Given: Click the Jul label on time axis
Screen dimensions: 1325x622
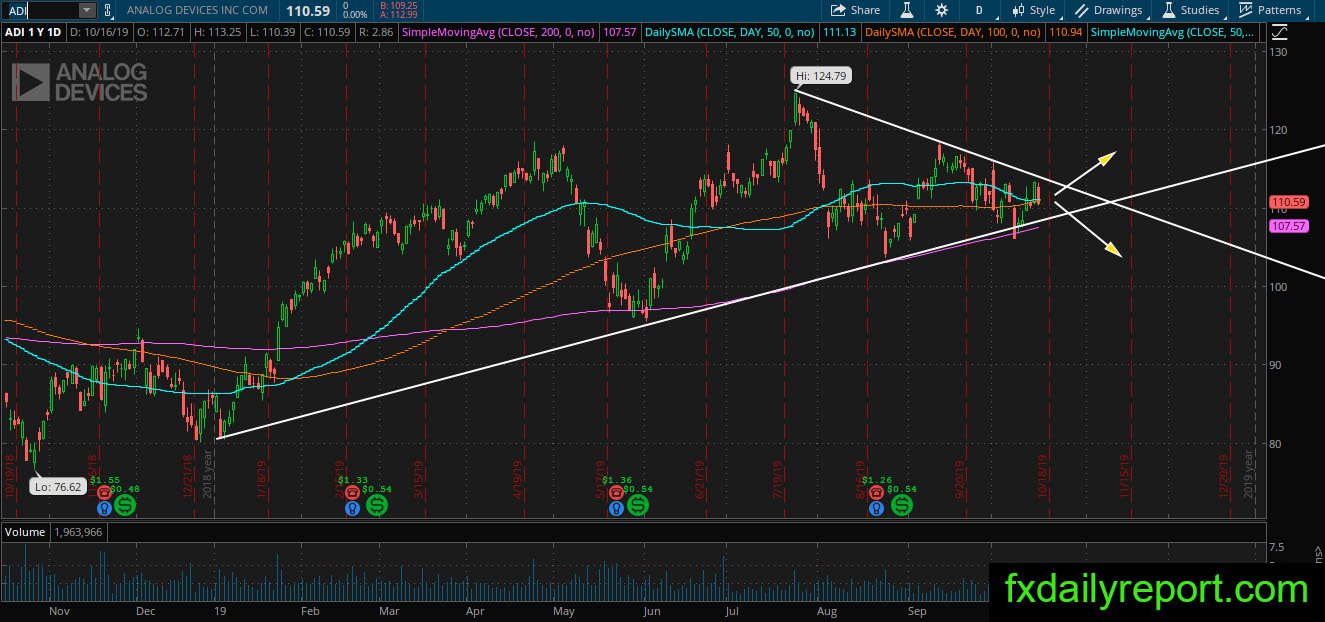Looking at the screenshot, I should click(733, 610).
